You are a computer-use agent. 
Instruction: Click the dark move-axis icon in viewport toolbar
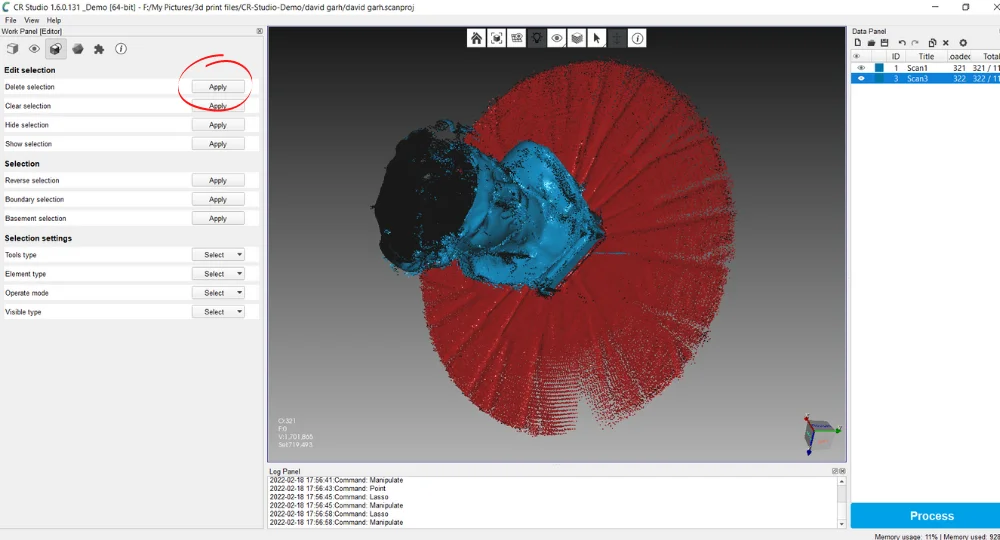[x=617, y=38]
